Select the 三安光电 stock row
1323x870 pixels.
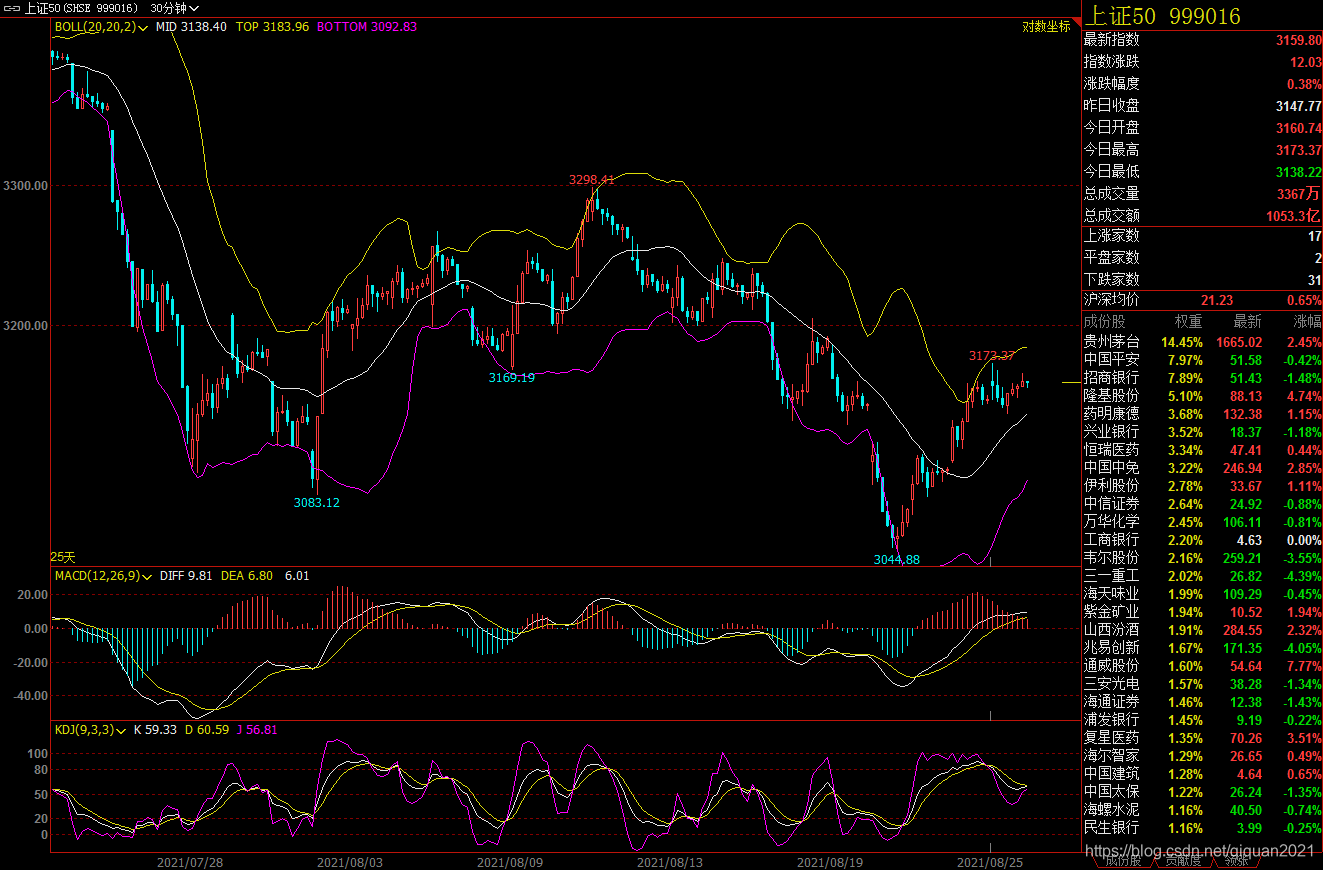pos(1203,683)
